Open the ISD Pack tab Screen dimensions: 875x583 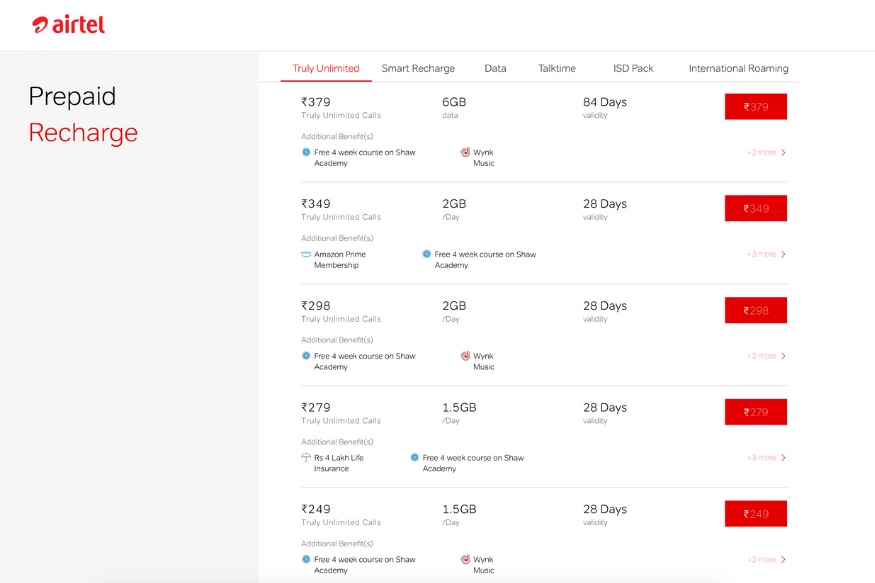click(x=633, y=69)
